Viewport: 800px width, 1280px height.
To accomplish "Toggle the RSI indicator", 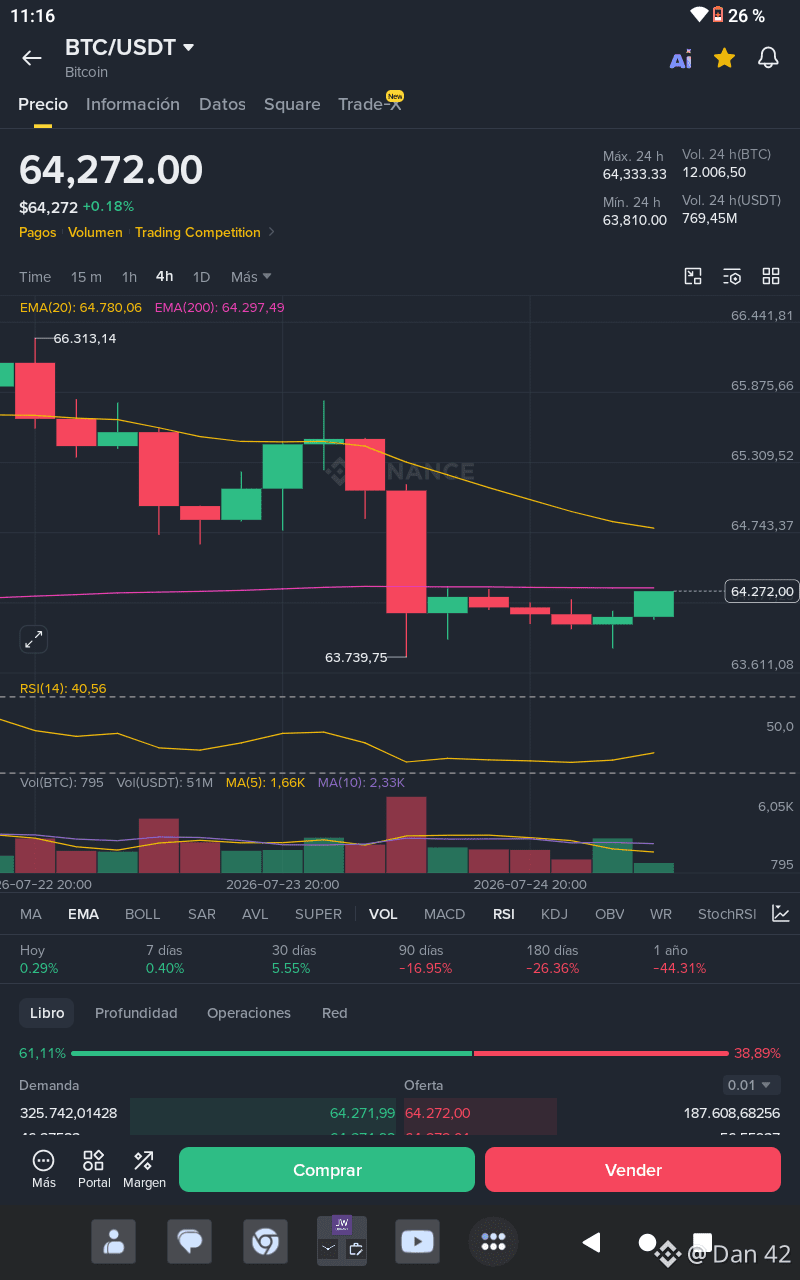I will coord(504,914).
